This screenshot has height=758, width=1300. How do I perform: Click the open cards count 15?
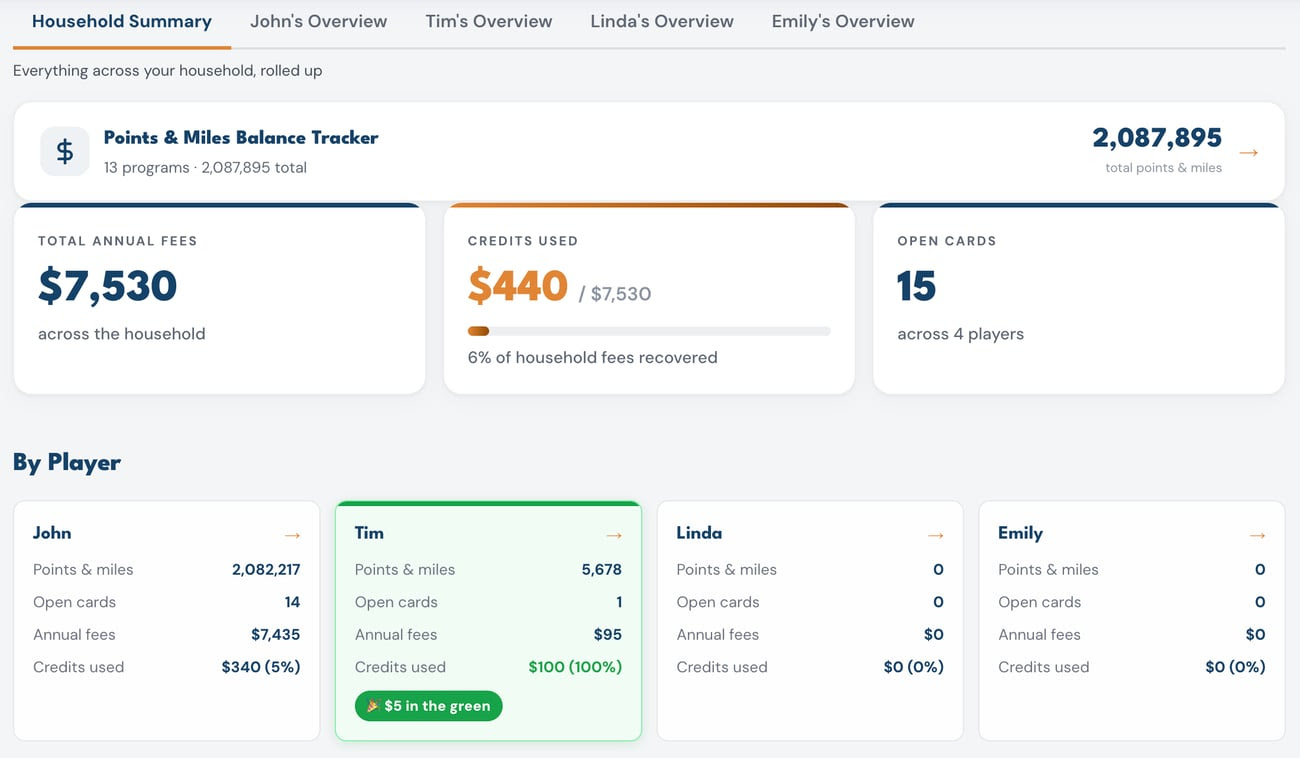click(916, 286)
